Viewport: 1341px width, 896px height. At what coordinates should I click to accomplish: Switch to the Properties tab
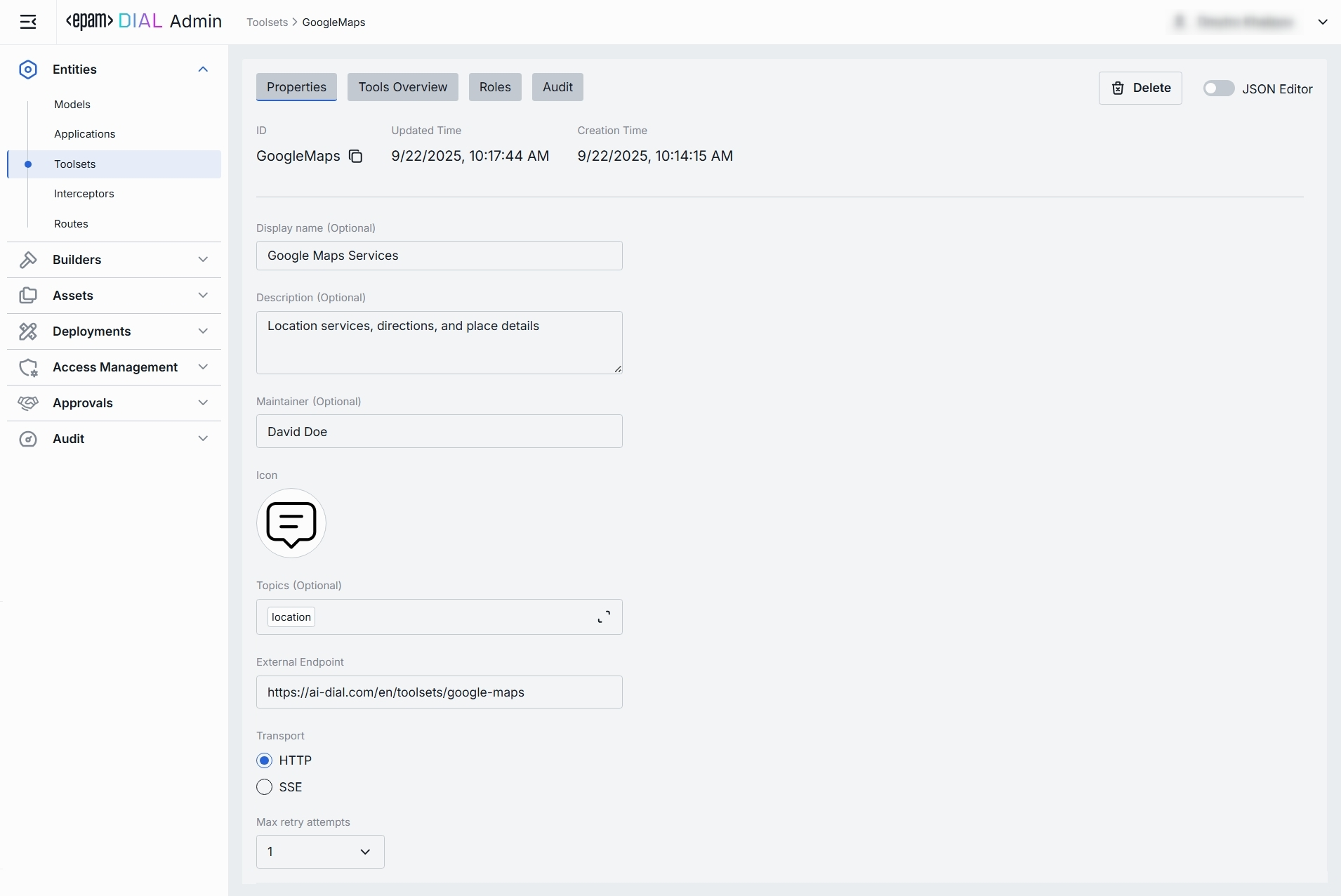tap(296, 87)
